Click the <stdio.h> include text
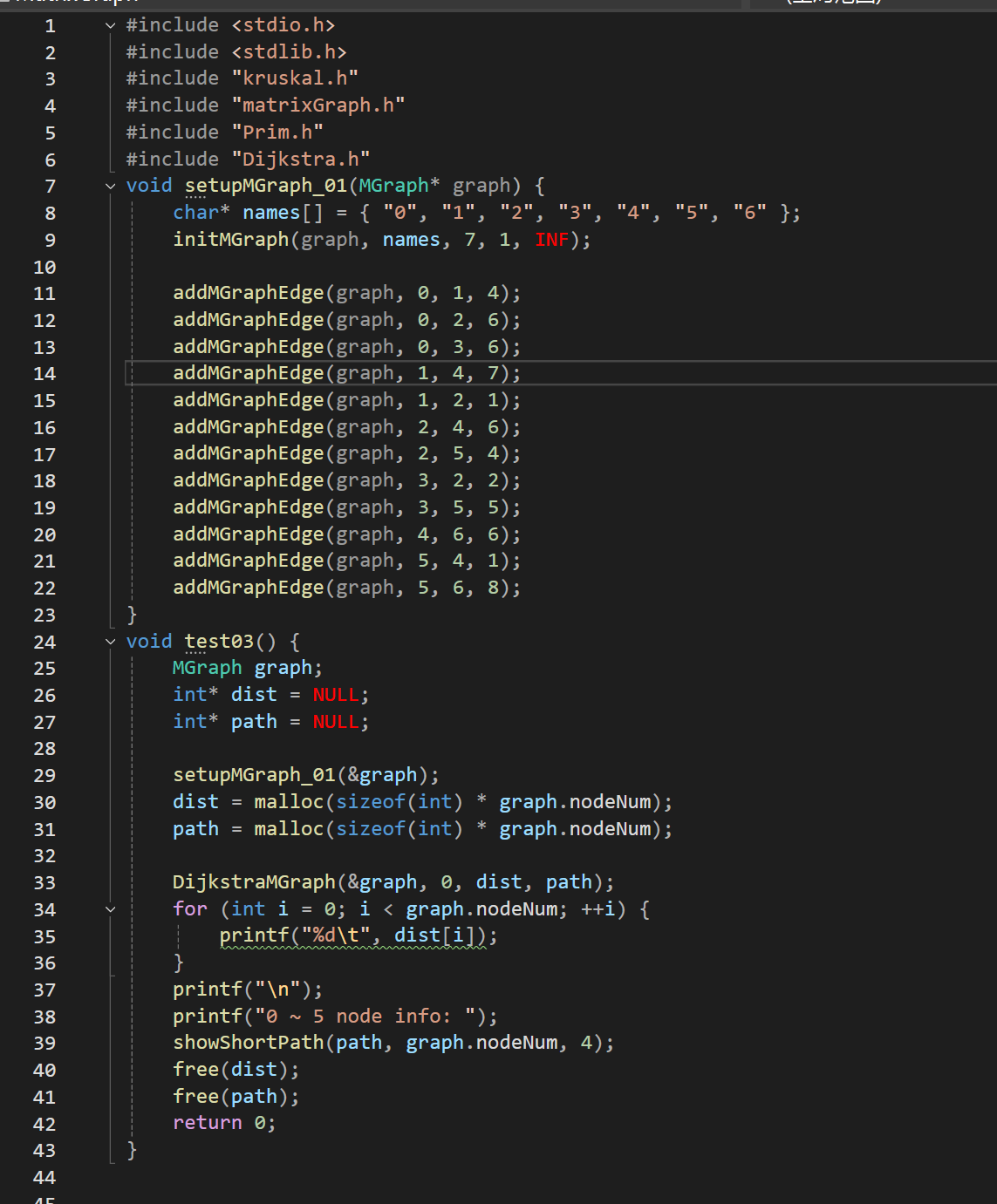Screen dimensions: 997x1204 (x=283, y=25)
